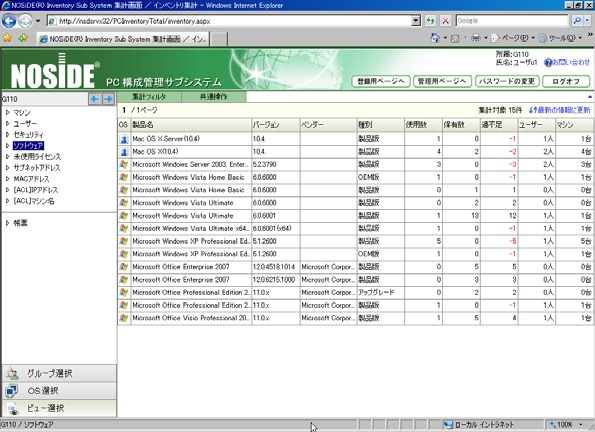595x432 pixels.
Task: Open the browser Home icon
Action: 435,38
